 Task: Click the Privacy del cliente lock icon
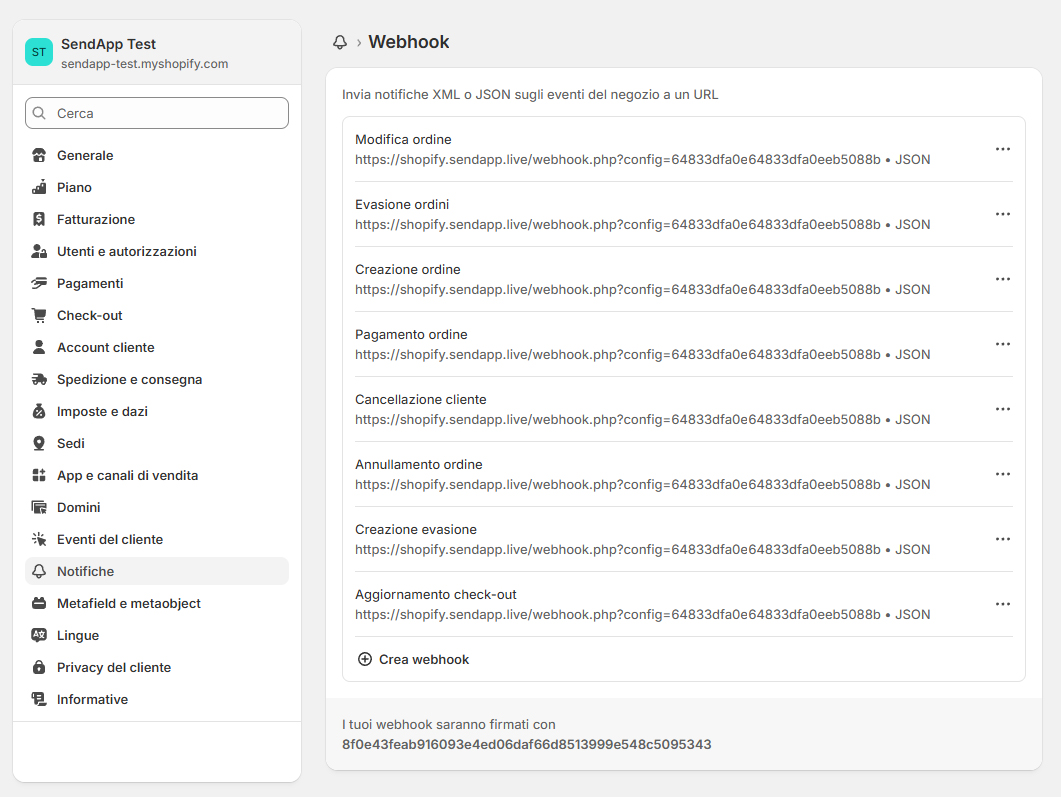click(x=39, y=667)
